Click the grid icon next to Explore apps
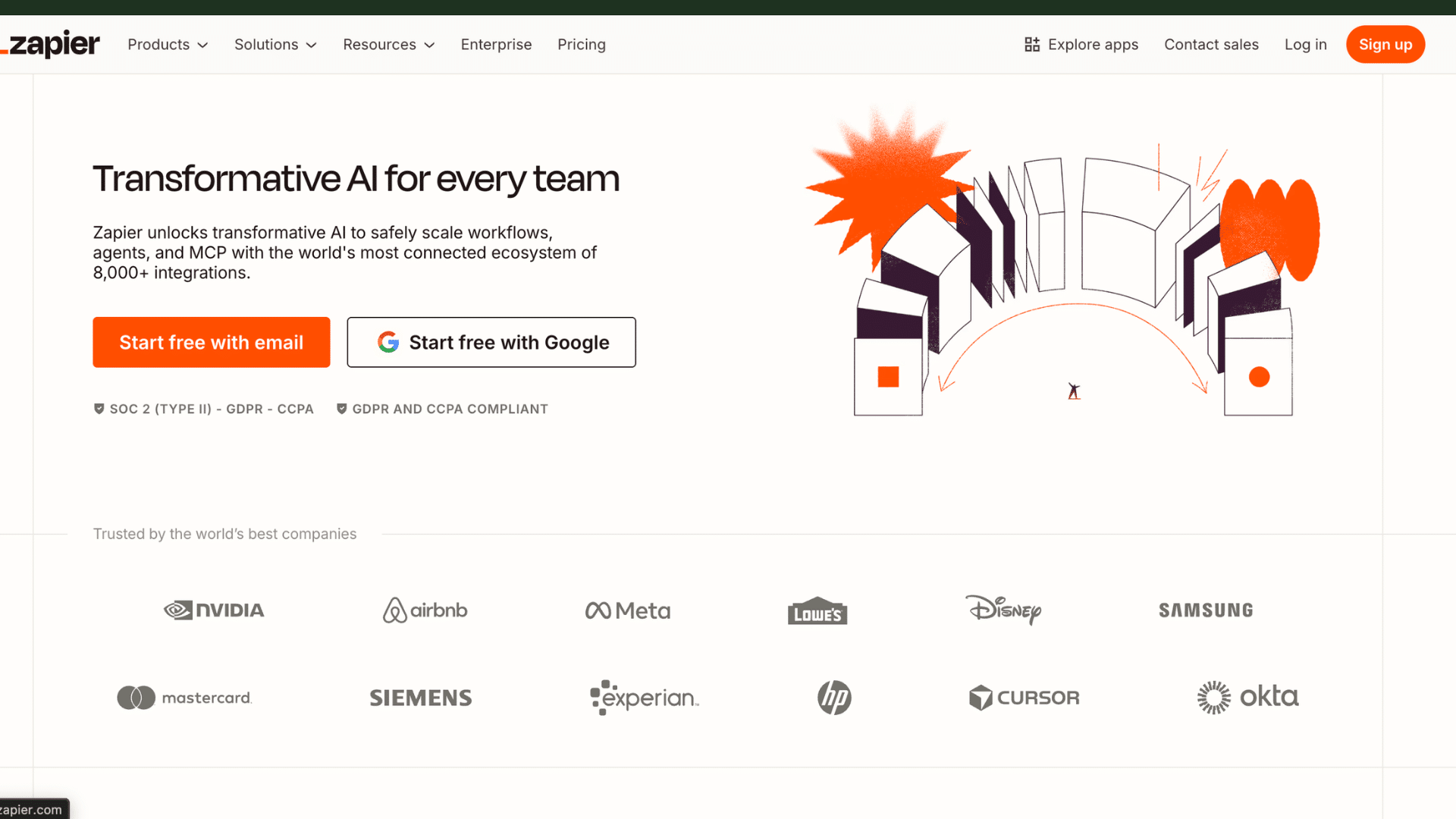Viewport: 1456px width, 819px height. tap(1031, 44)
